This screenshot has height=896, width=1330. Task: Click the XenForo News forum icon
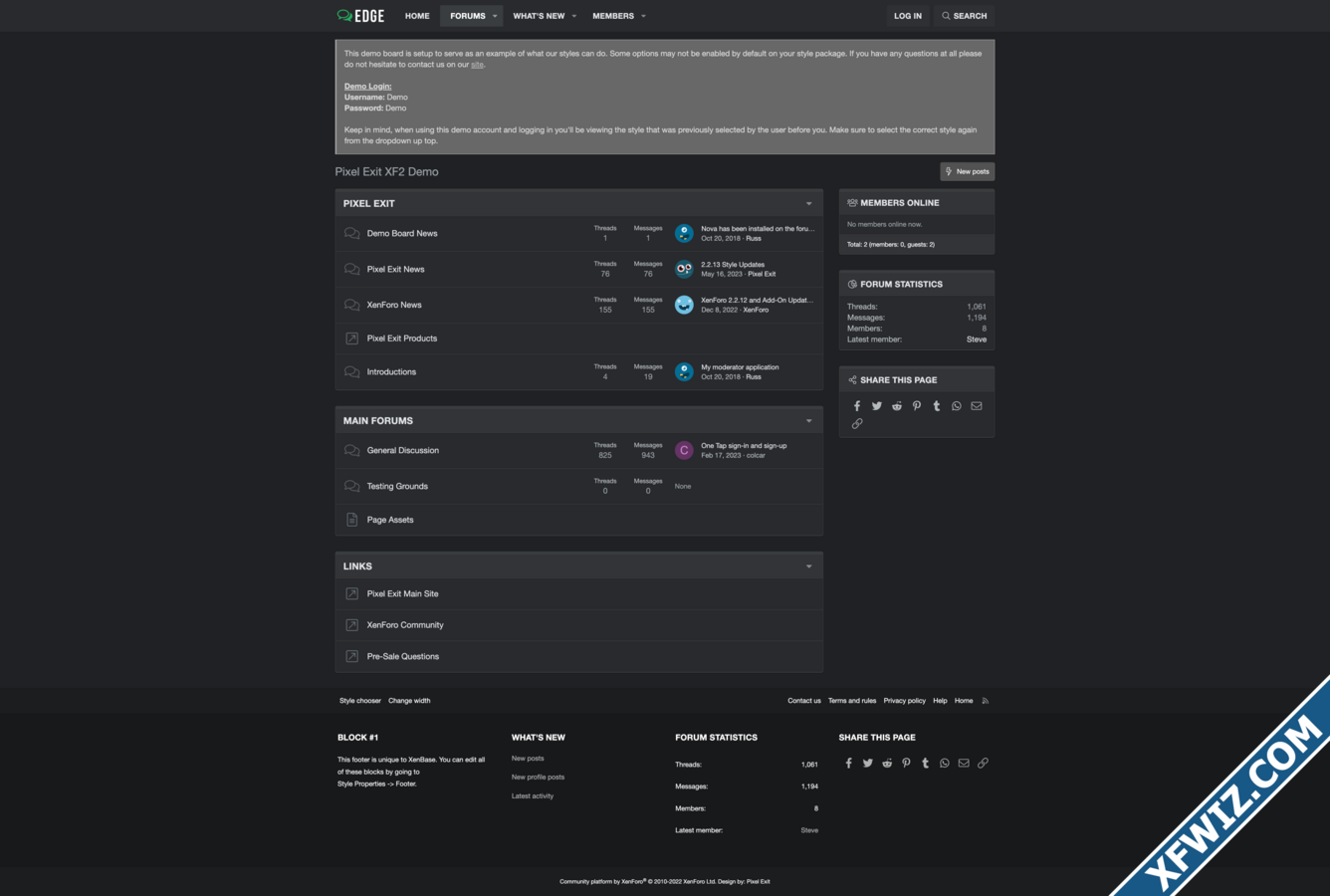click(x=351, y=305)
